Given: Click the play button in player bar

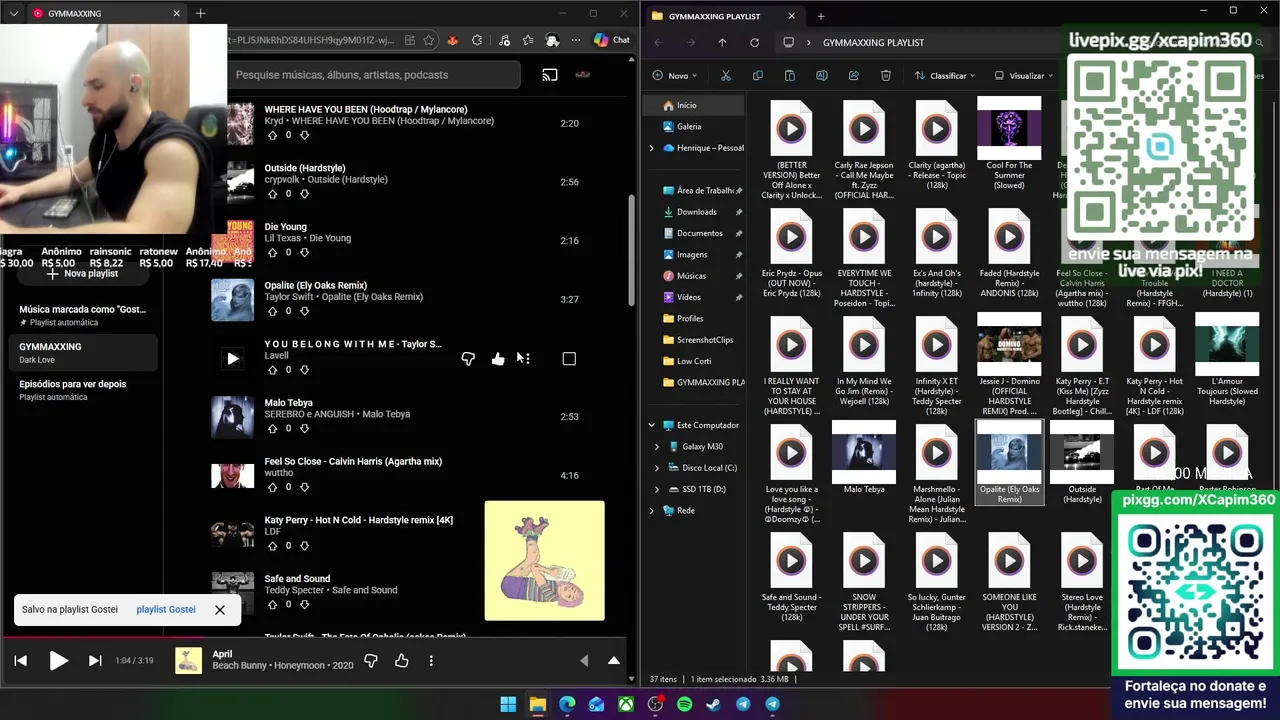Looking at the screenshot, I should click(58, 661).
